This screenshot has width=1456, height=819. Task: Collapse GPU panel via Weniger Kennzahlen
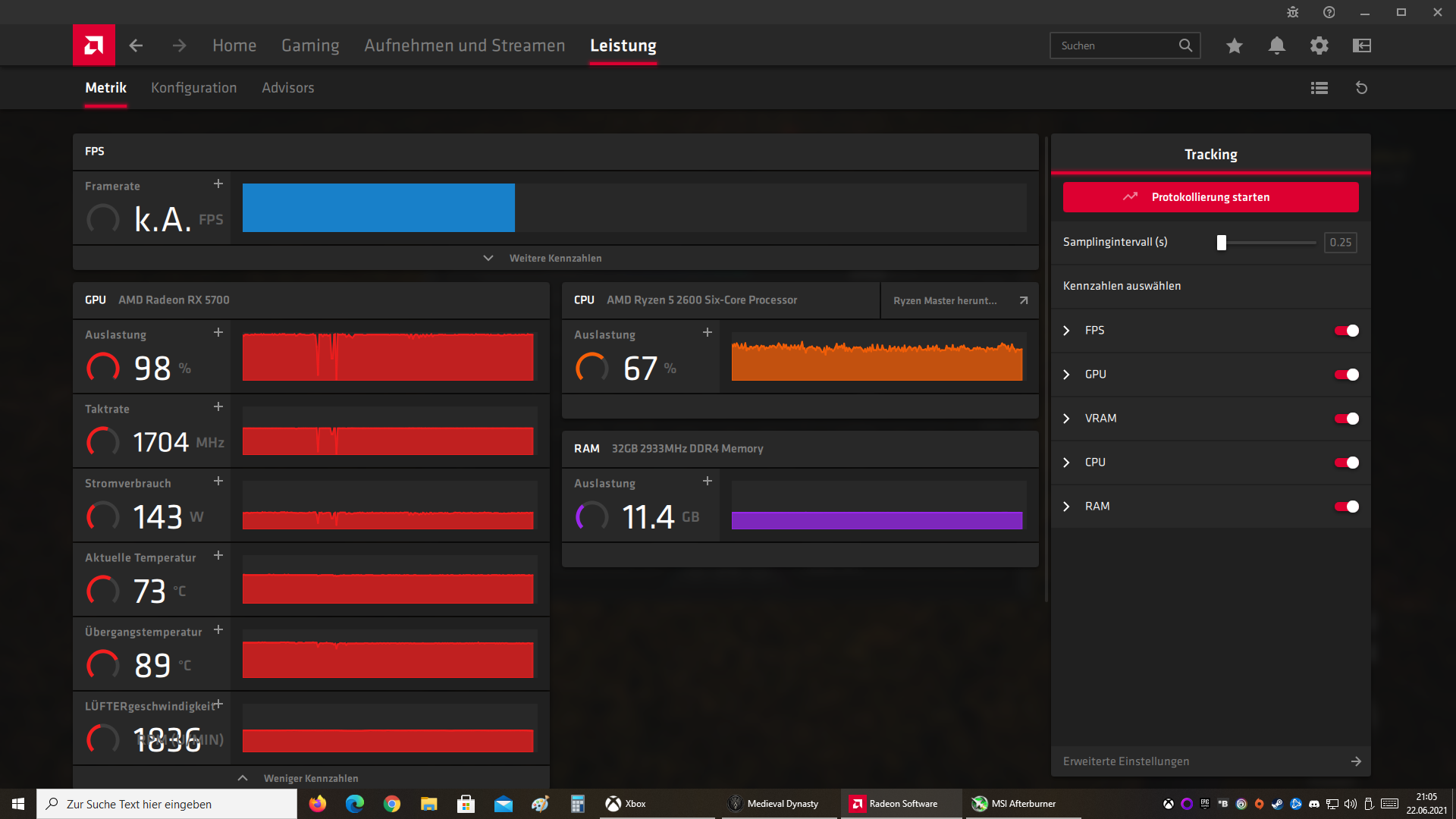tap(311, 778)
